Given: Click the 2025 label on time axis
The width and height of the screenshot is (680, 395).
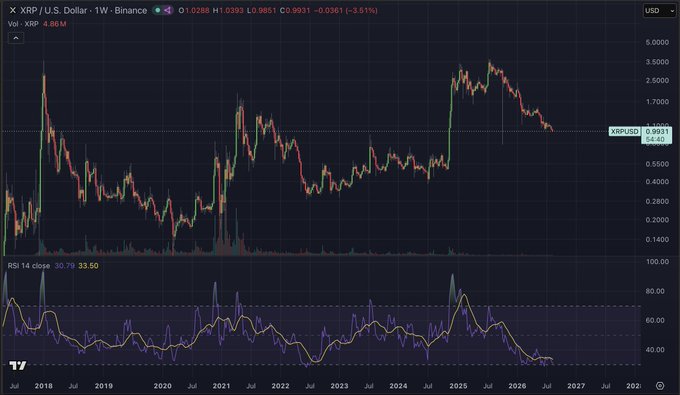Looking at the screenshot, I should point(458,385).
